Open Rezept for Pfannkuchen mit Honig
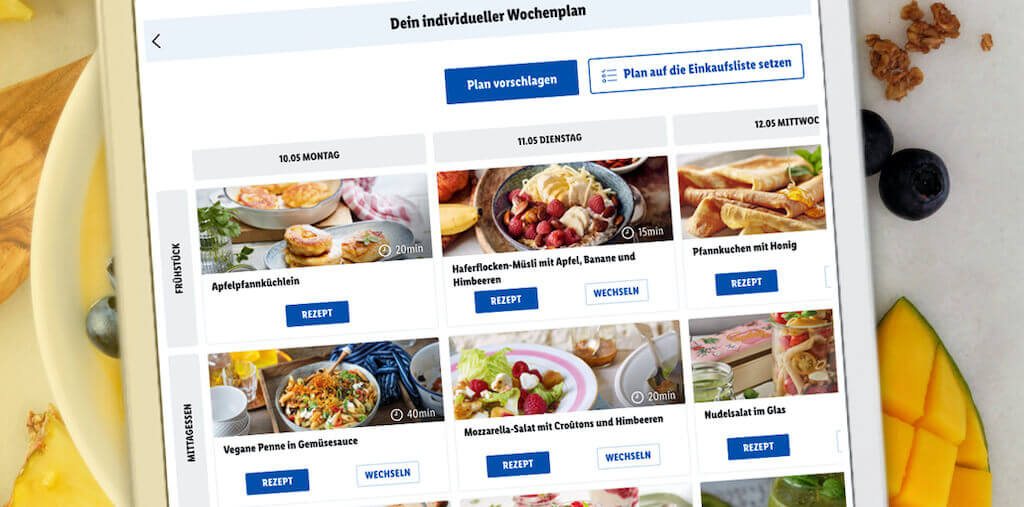Screen dimensions: 1024x507 click(x=746, y=283)
